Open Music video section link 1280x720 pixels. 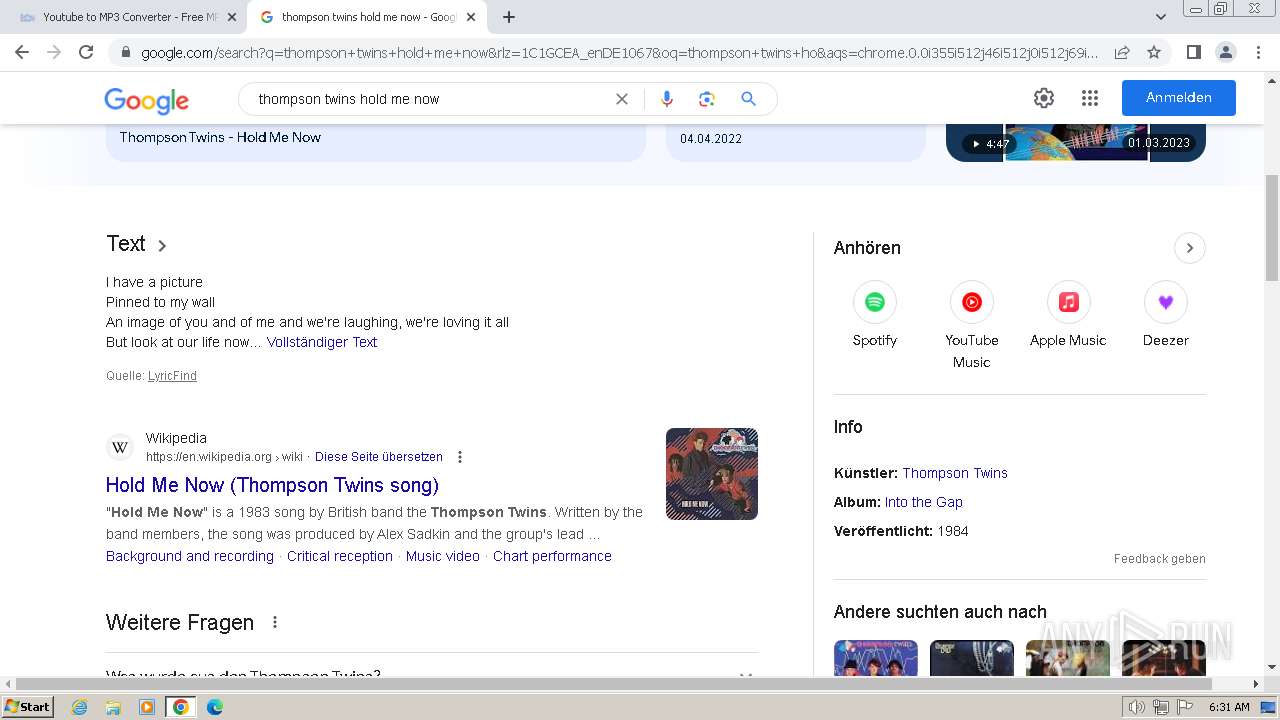(443, 556)
